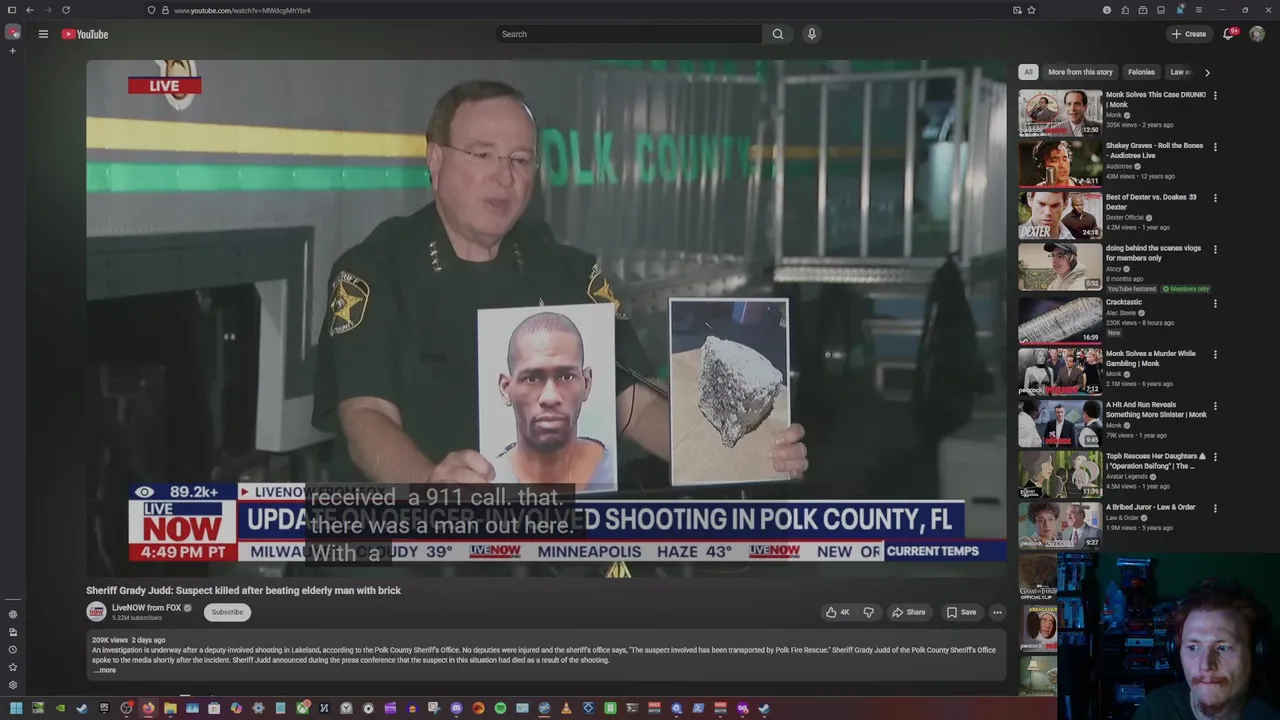Start voice search with the microphone icon
The image size is (1280, 720).
point(812,34)
